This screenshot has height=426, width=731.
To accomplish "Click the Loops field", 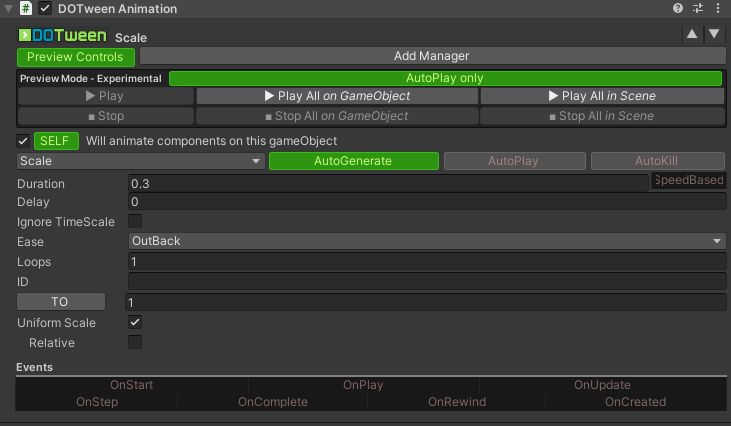I will [x=427, y=261].
